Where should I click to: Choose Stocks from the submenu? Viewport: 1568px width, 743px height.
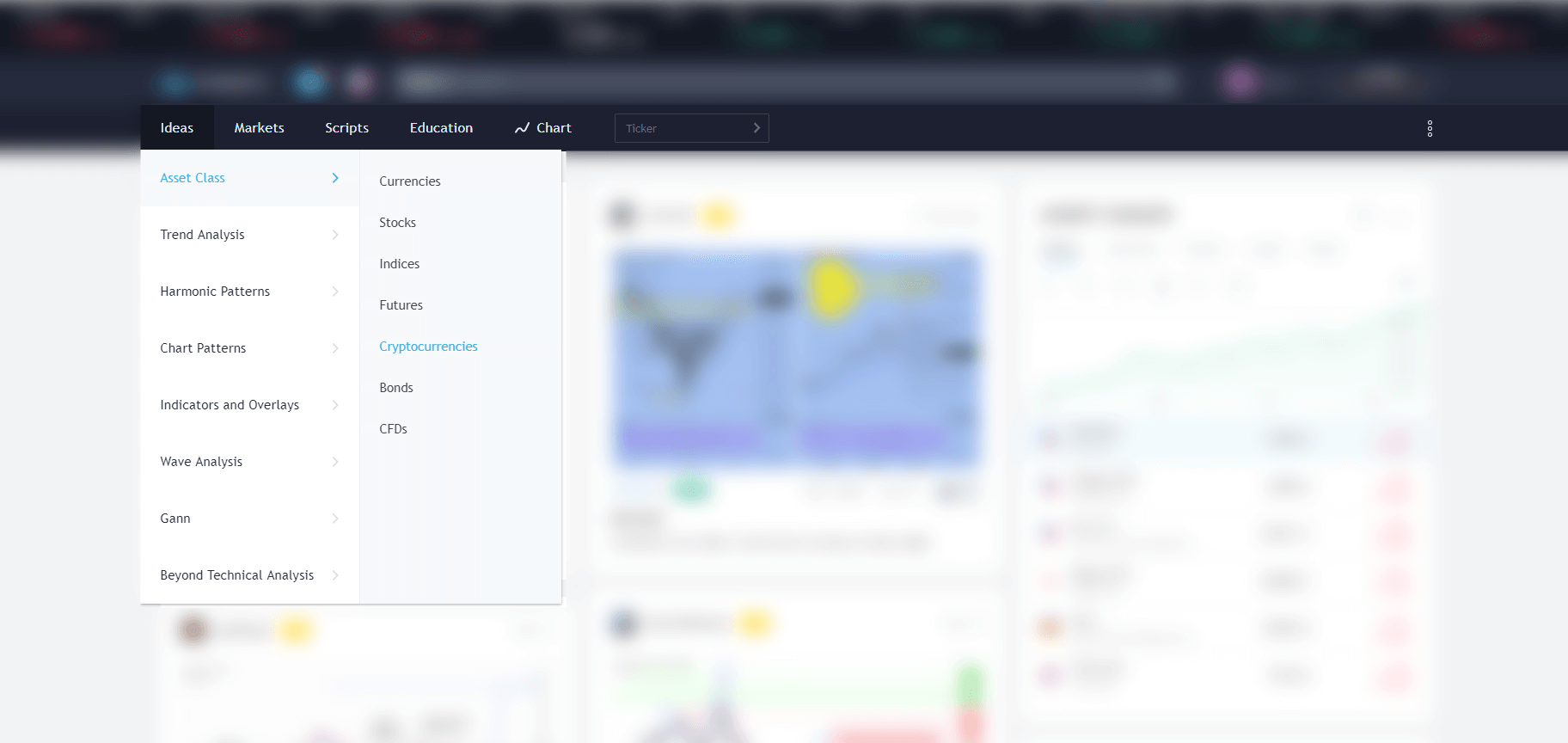(x=397, y=223)
